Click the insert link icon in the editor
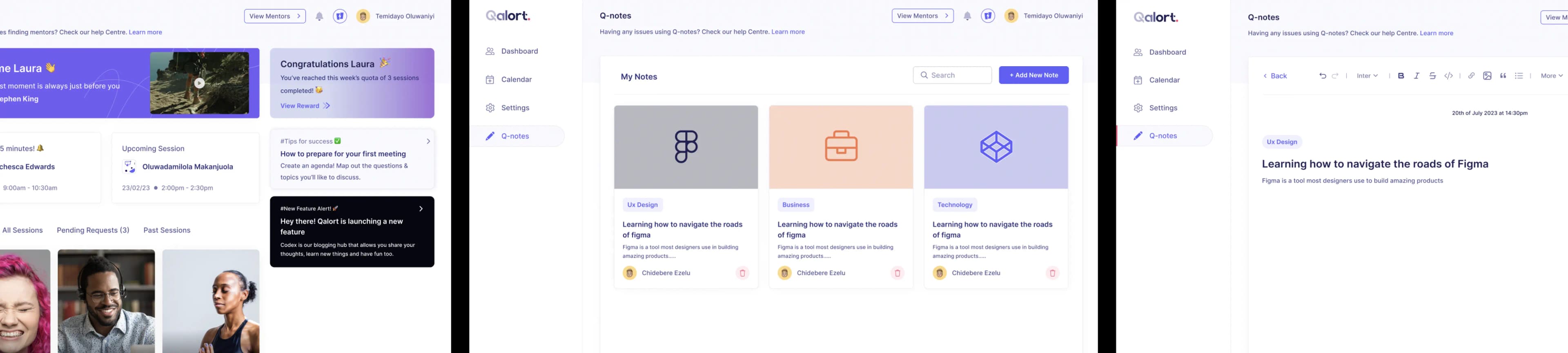This screenshot has width=1568, height=353. point(1471,76)
